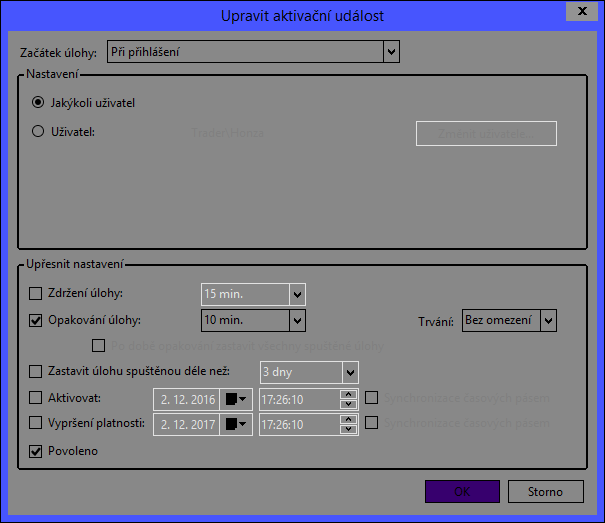Enable the 'Zdržení úlohy' checkbox
This screenshot has width=605, height=523.
pos(35,293)
